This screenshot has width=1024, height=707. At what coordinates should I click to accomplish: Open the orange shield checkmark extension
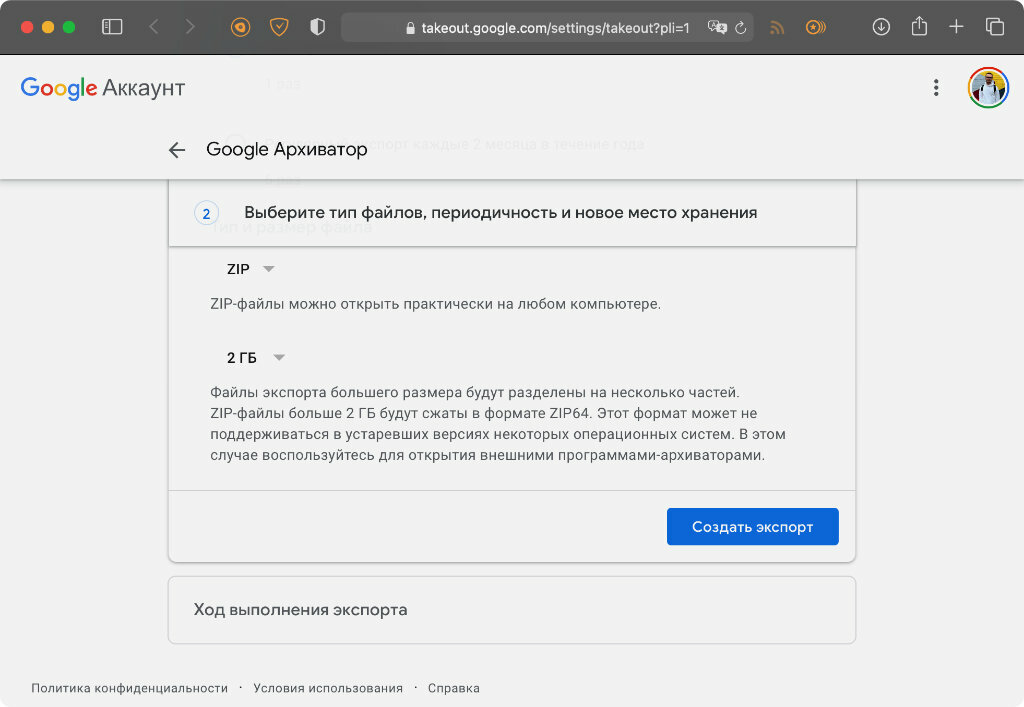(279, 27)
